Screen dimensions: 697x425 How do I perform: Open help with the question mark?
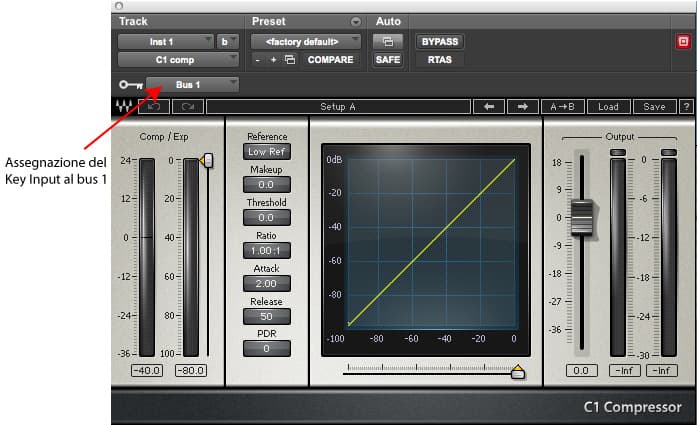686,107
